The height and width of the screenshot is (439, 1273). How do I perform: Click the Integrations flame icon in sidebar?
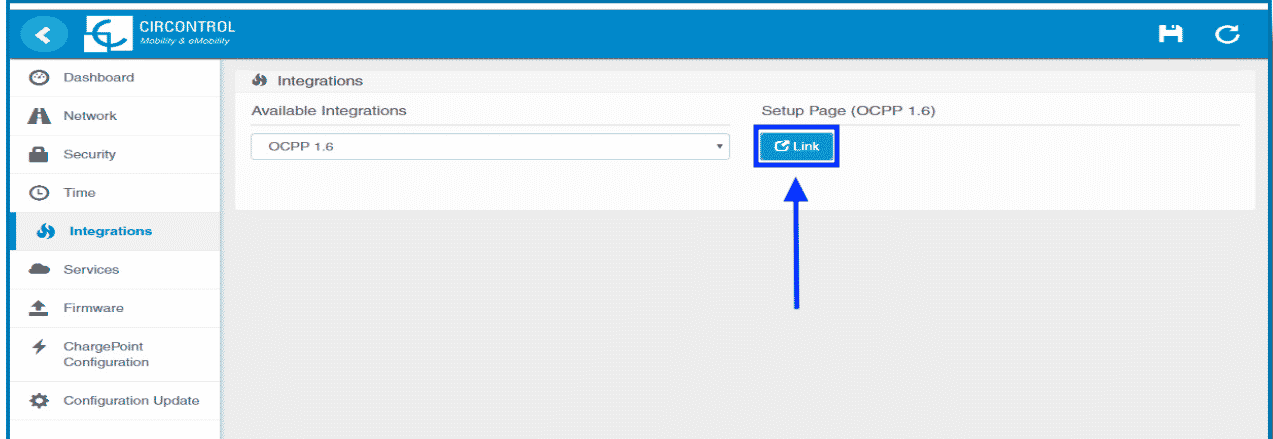pyautogui.click(x=45, y=231)
